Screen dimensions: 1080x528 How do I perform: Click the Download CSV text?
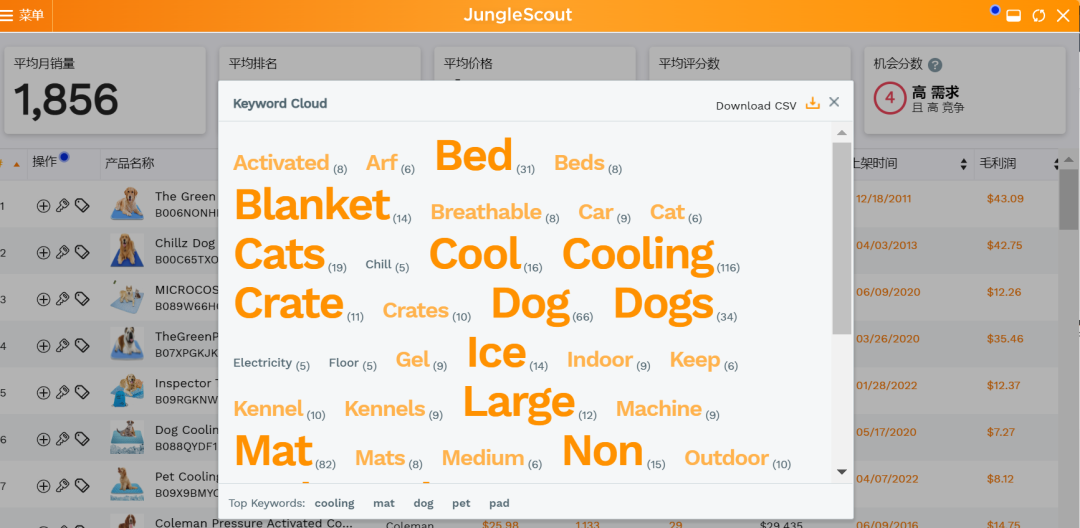point(756,106)
